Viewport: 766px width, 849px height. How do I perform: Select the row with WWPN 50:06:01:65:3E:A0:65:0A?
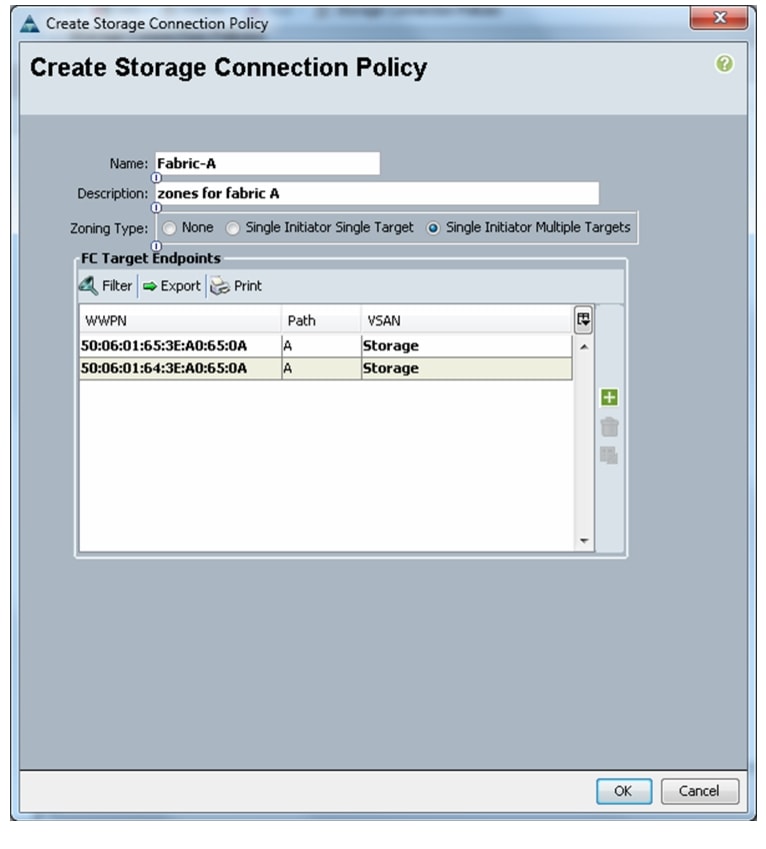pos(180,346)
